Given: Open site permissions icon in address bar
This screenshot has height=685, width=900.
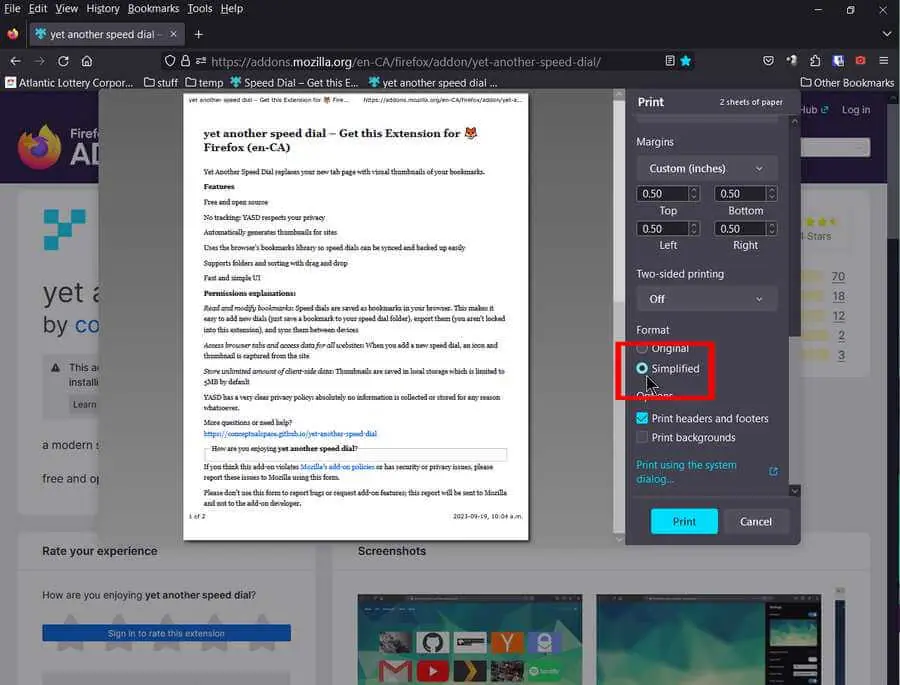Looking at the screenshot, I should [x=201, y=61].
